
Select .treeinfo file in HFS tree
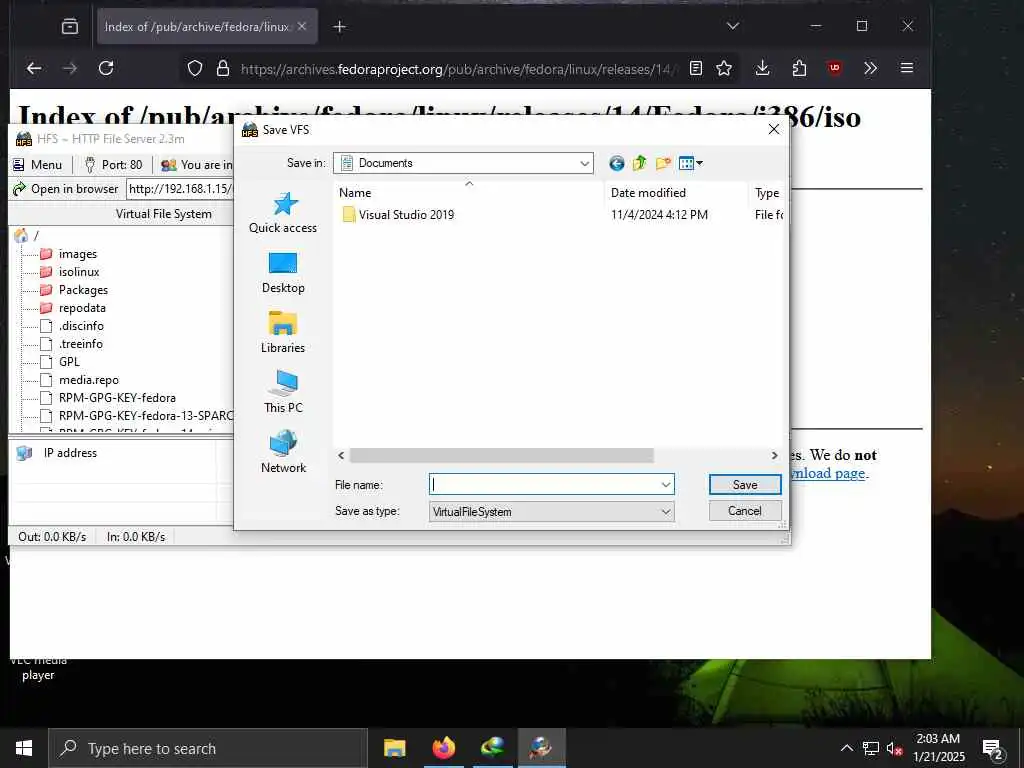tap(71, 344)
